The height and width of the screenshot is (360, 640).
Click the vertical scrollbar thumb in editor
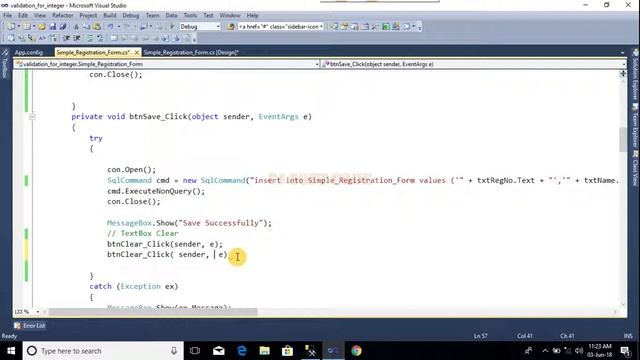tap(623, 139)
